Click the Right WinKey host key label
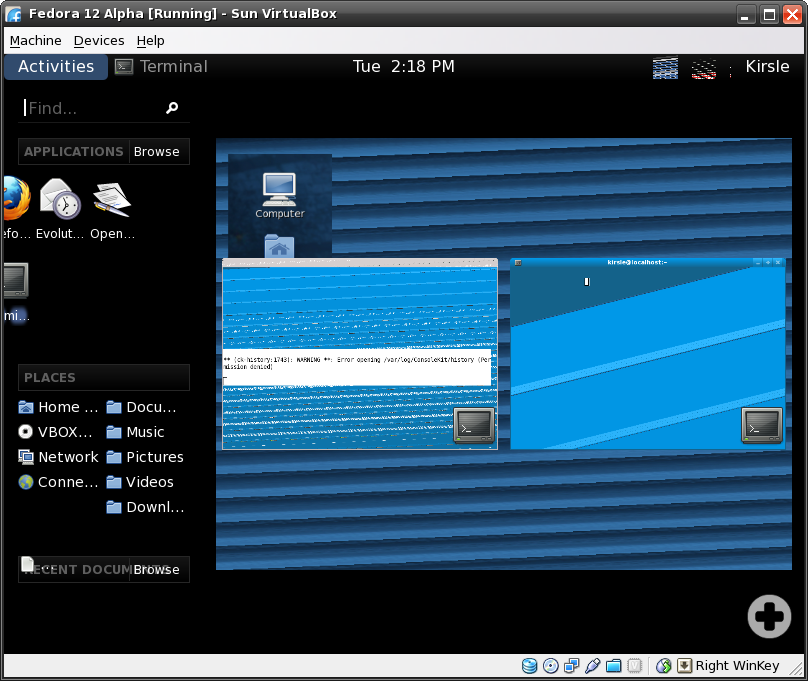Screen dimensions: 808x681 point(737,666)
